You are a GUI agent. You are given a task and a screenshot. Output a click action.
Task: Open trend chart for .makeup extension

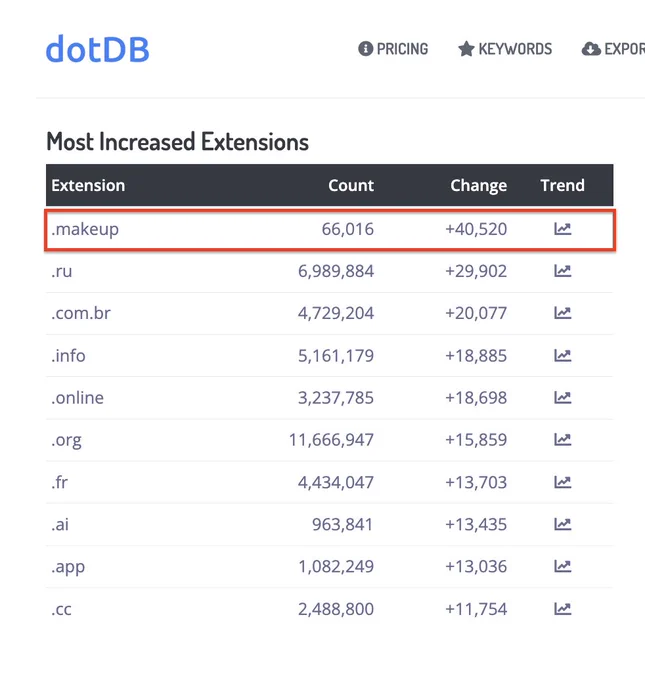(x=563, y=229)
